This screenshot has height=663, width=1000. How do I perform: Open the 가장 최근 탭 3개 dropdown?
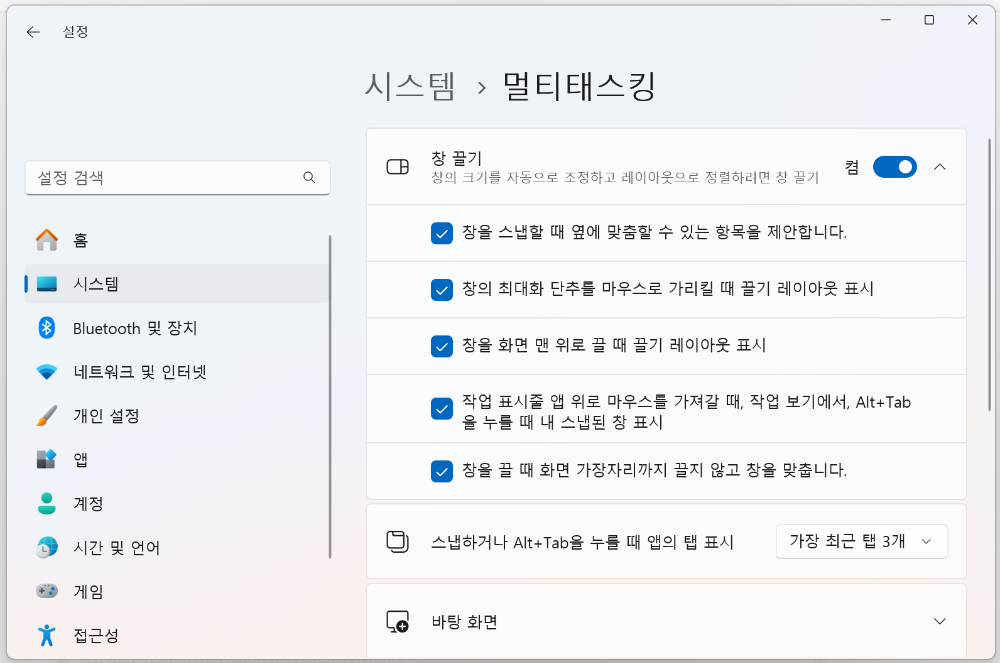tap(861, 541)
